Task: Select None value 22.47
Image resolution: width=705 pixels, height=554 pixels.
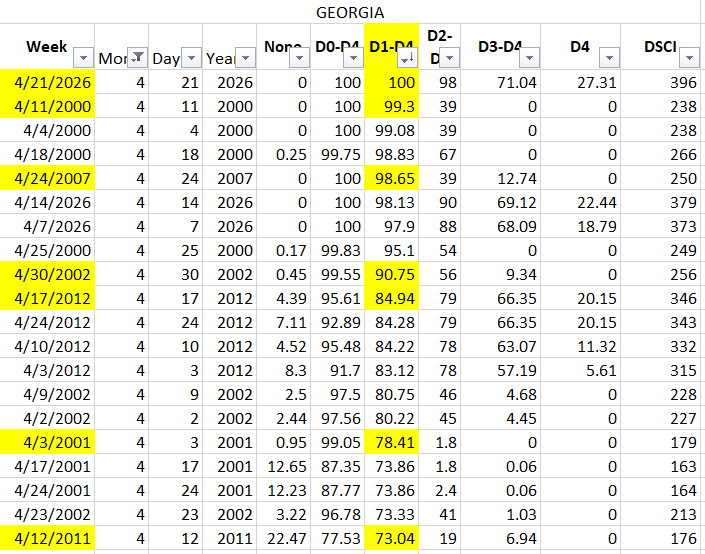Action: point(284,538)
